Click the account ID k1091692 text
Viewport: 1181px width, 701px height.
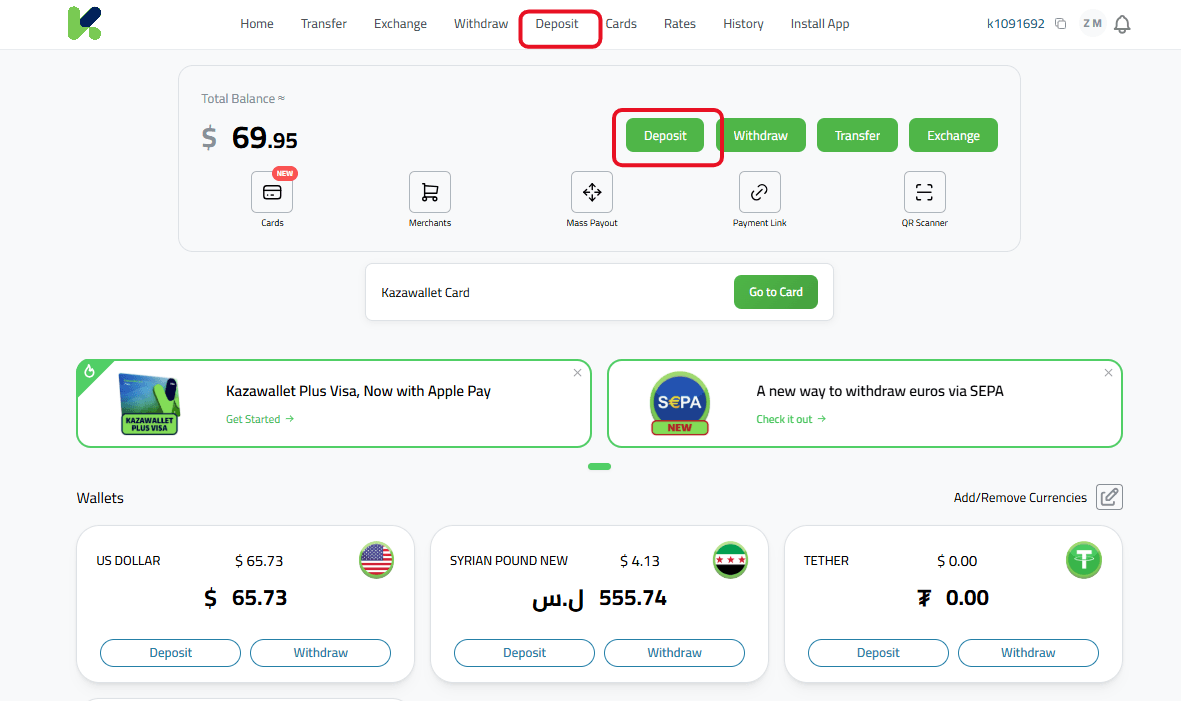point(1016,24)
